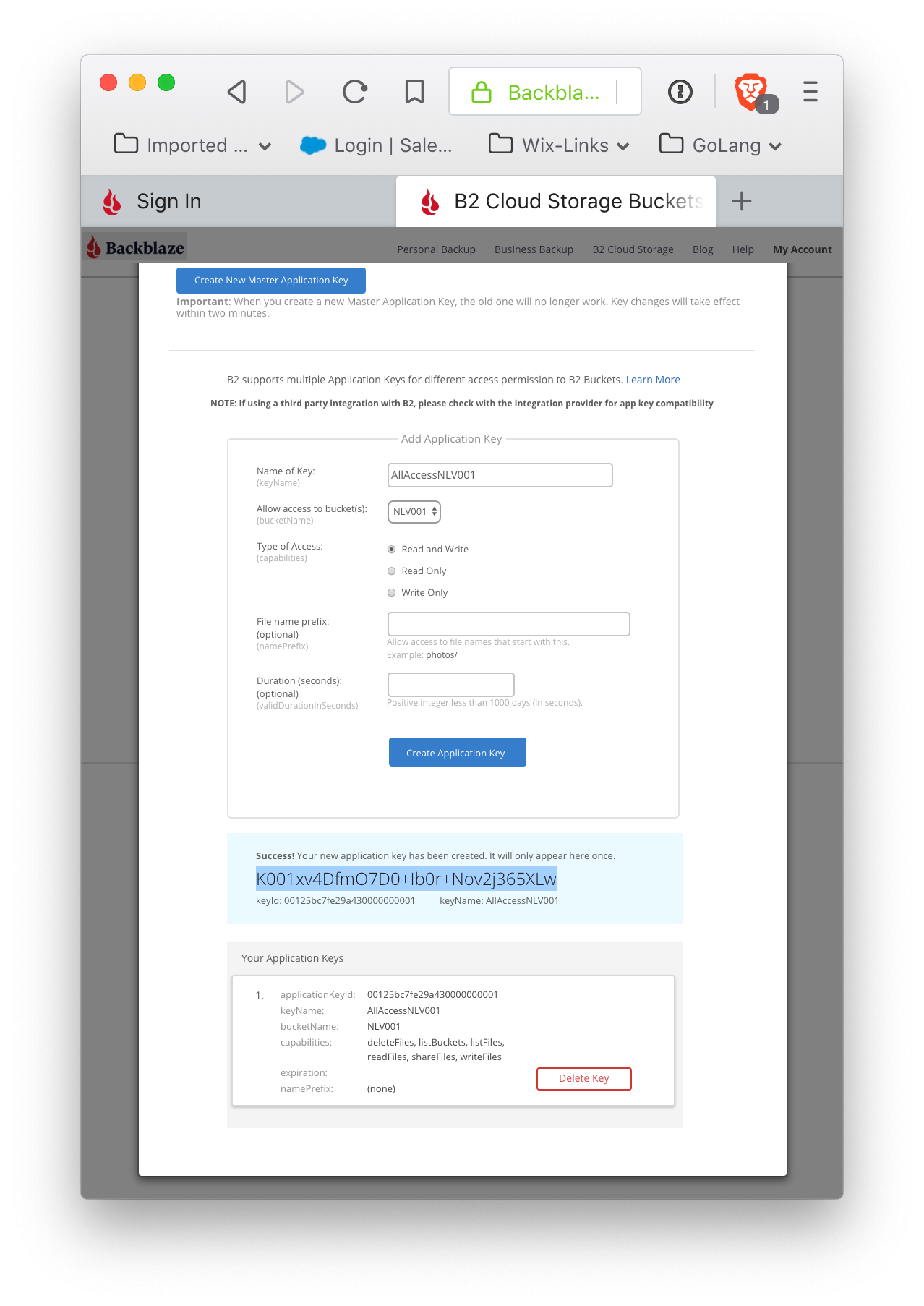
Task: Expand the GoLang folder chevron
Action: click(x=776, y=147)
